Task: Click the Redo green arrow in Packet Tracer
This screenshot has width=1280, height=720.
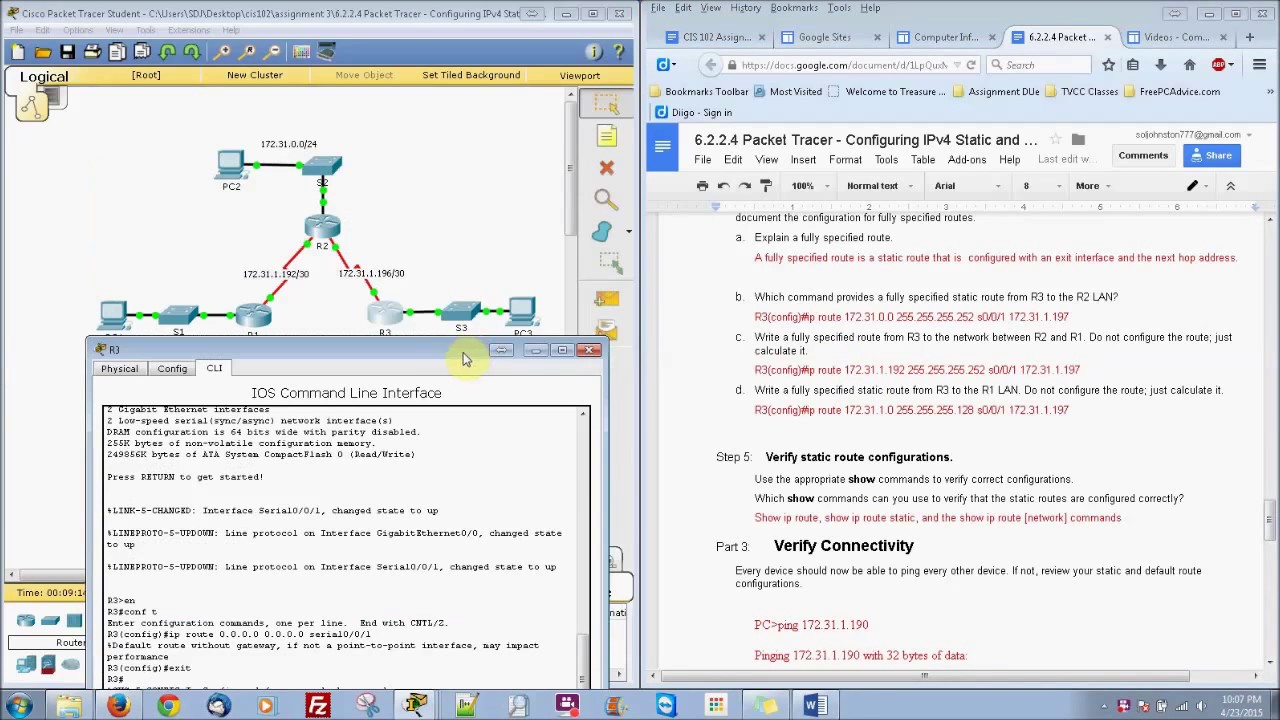Action: [192, 52]
